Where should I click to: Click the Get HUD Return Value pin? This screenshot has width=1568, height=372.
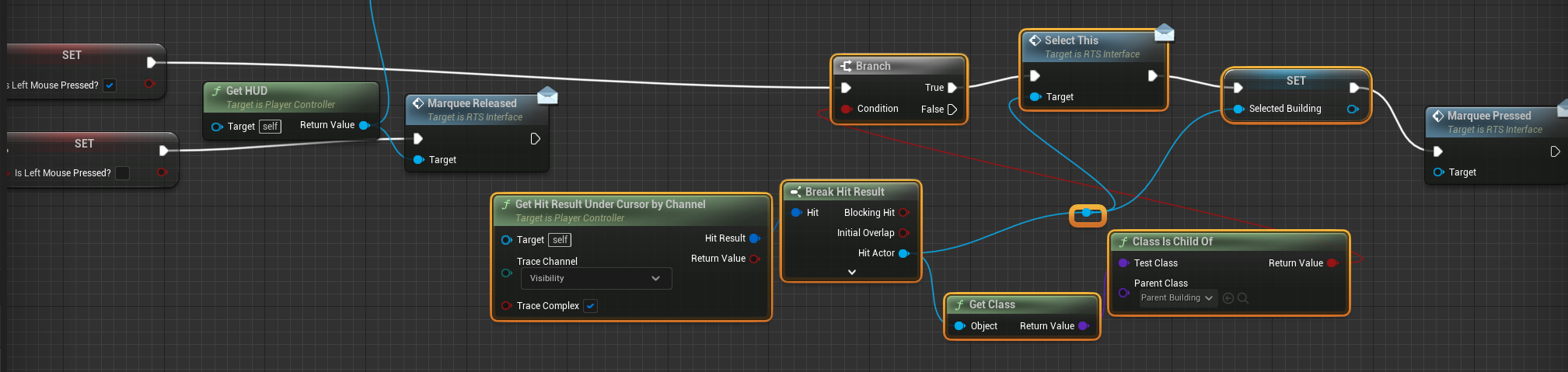coord(364,125)
